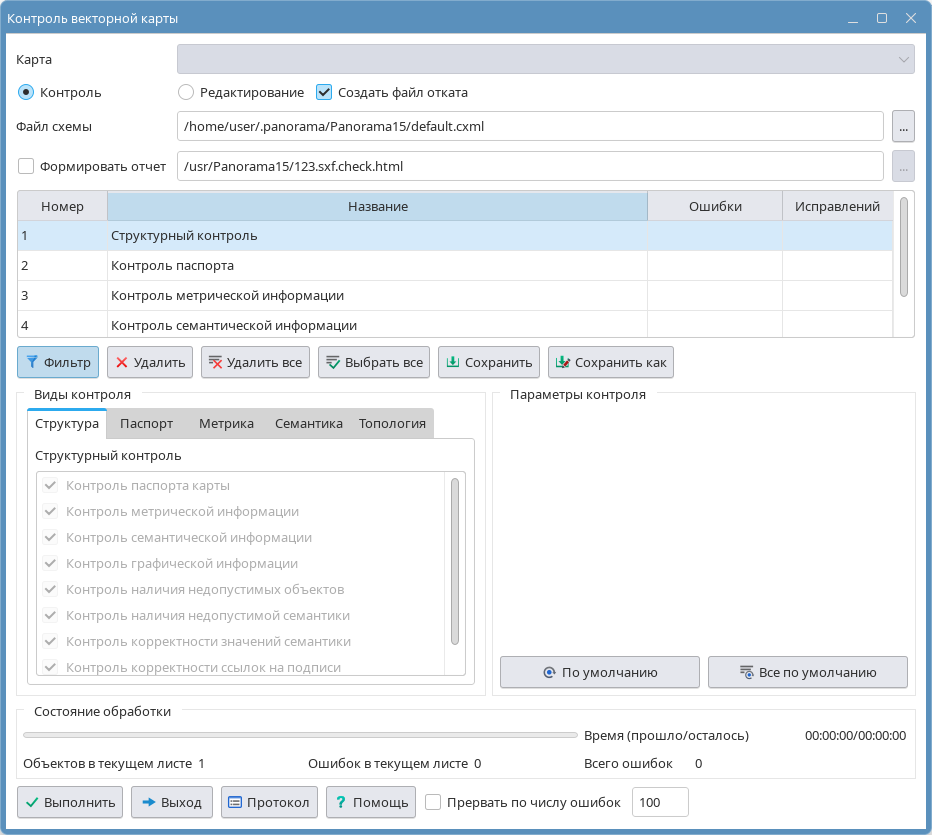This screenshot has height=835, width=932.
Task: Open the Протокол log button
Action: [267, 802]
